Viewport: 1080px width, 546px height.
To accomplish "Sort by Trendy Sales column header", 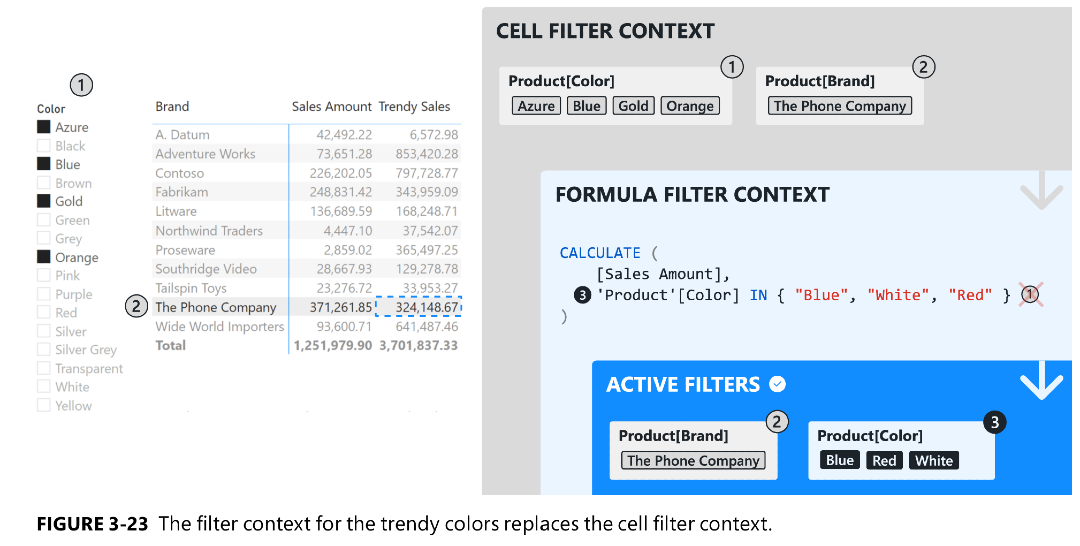I will point(414,106).
